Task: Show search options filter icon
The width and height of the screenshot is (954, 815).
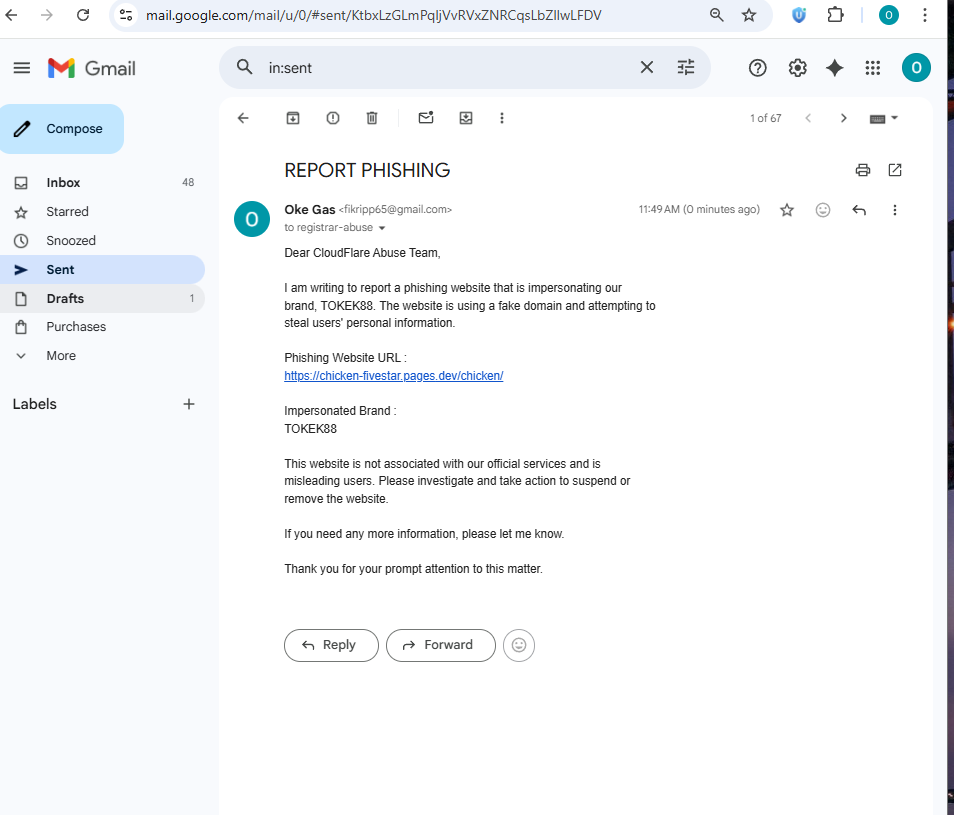Action: pyautogui.click(x=686, y=68)
